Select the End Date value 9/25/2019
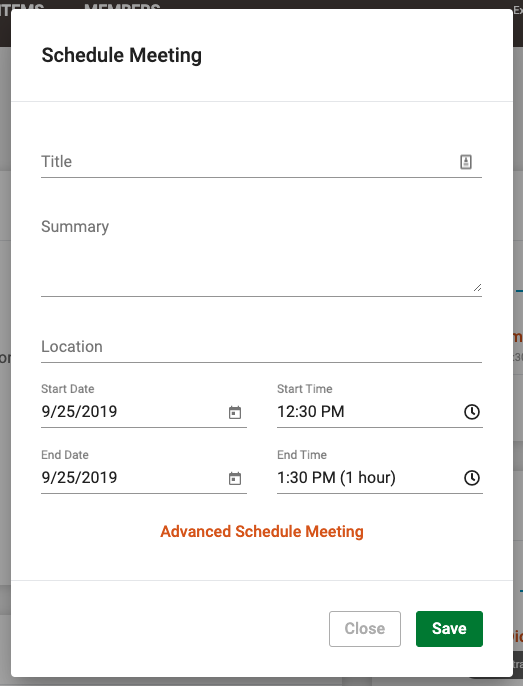523x686 pixels. pyautogui.click(x=79, y=478)
